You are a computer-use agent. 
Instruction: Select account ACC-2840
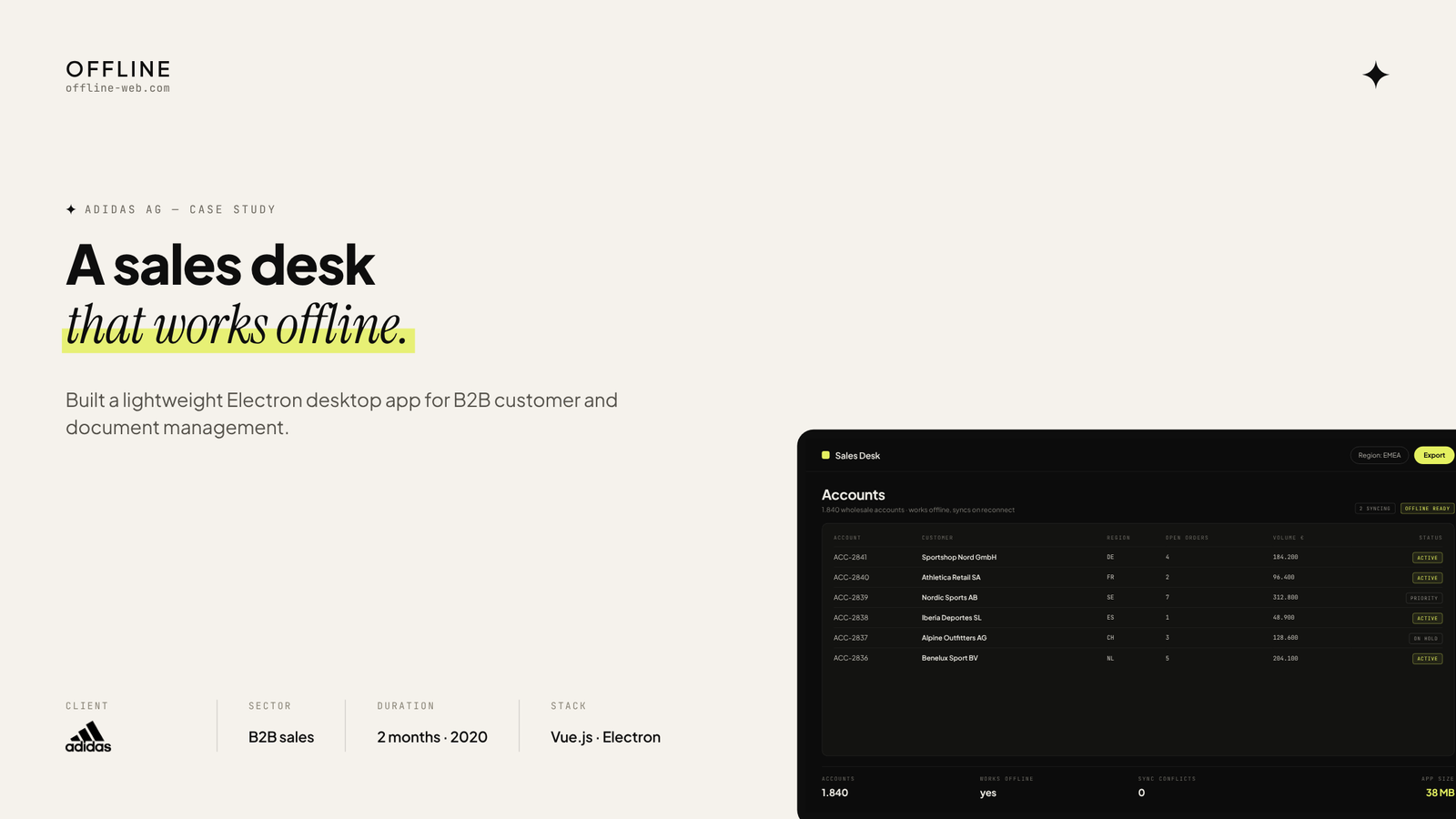tap(851, 577)
